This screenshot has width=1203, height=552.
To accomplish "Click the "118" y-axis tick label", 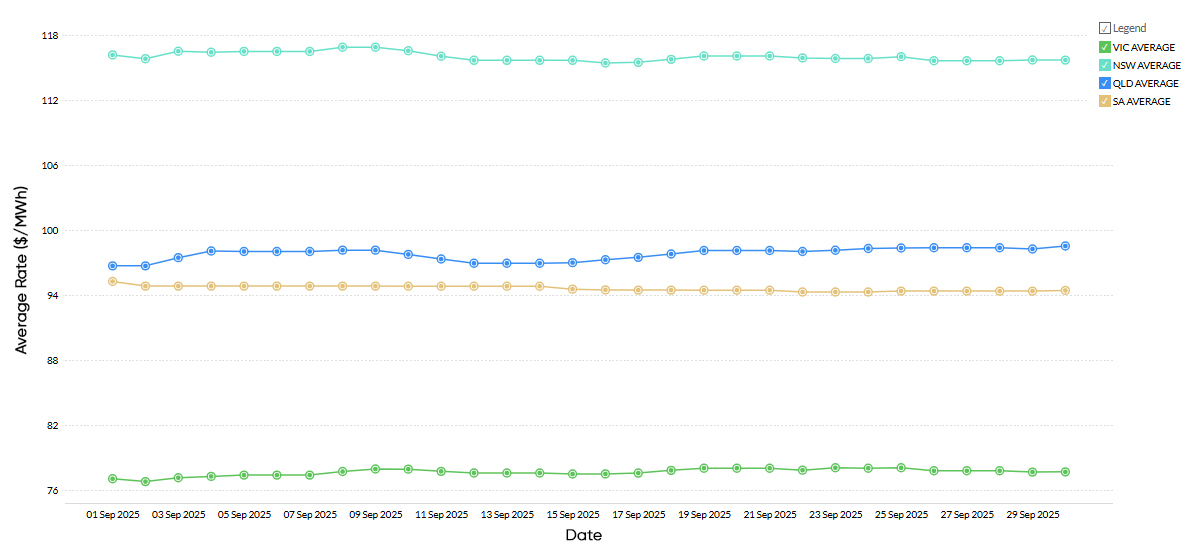I will [x=50, y=36].
